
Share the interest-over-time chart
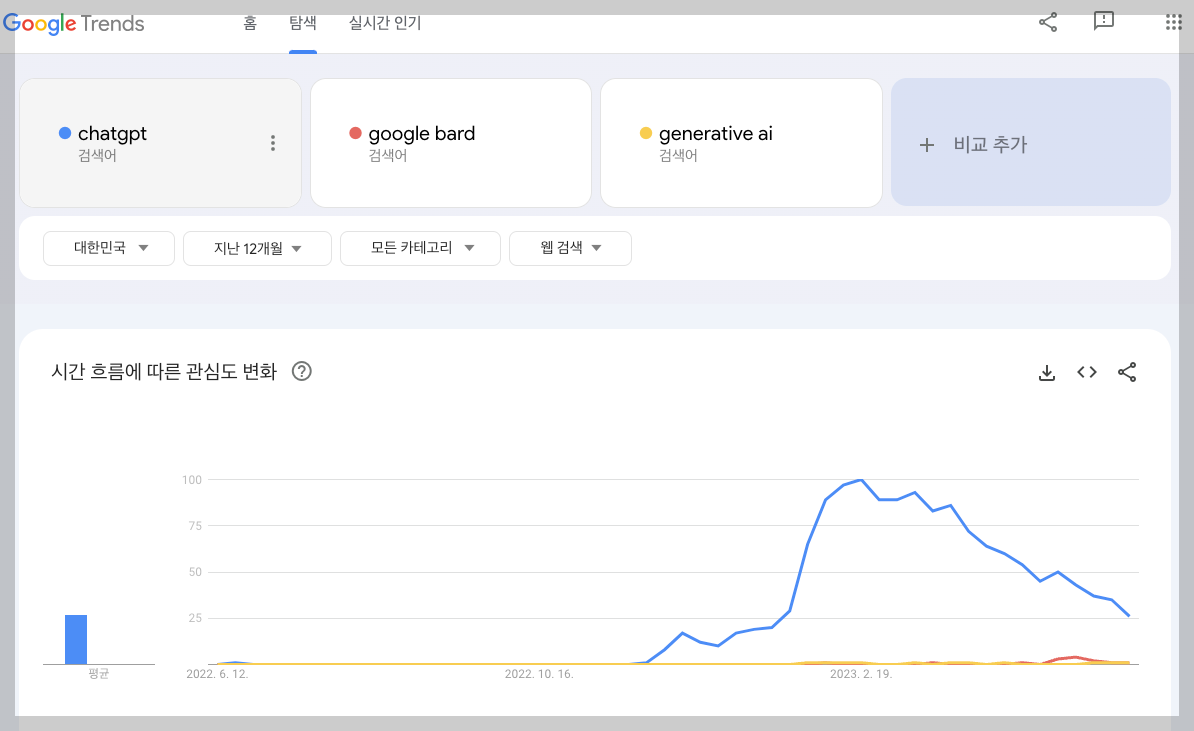pyautogui.click(x=1127, y=372)
